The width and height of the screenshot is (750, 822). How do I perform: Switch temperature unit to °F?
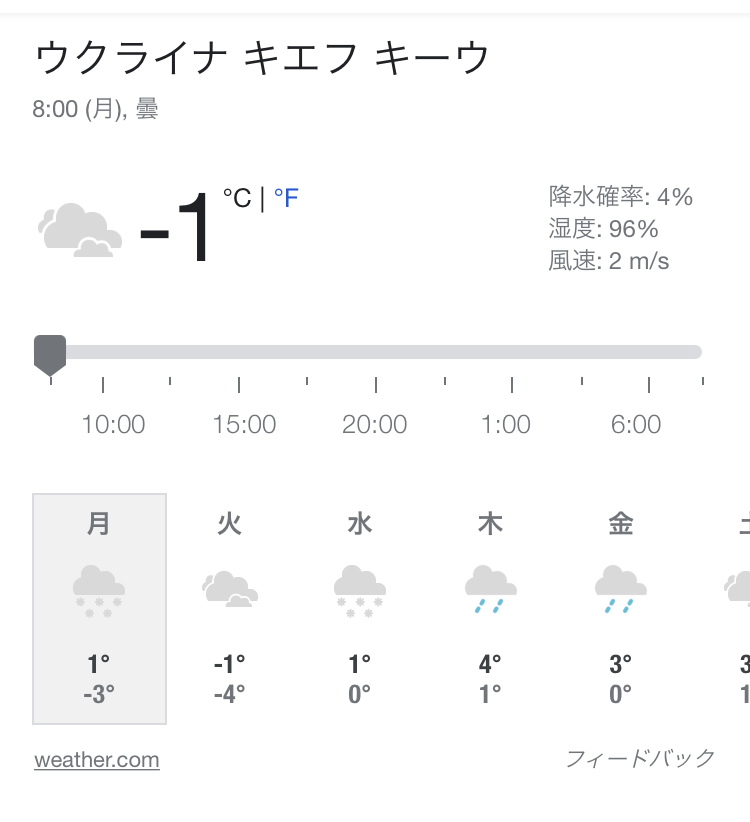pyautogui.click(x=286, y=198)
